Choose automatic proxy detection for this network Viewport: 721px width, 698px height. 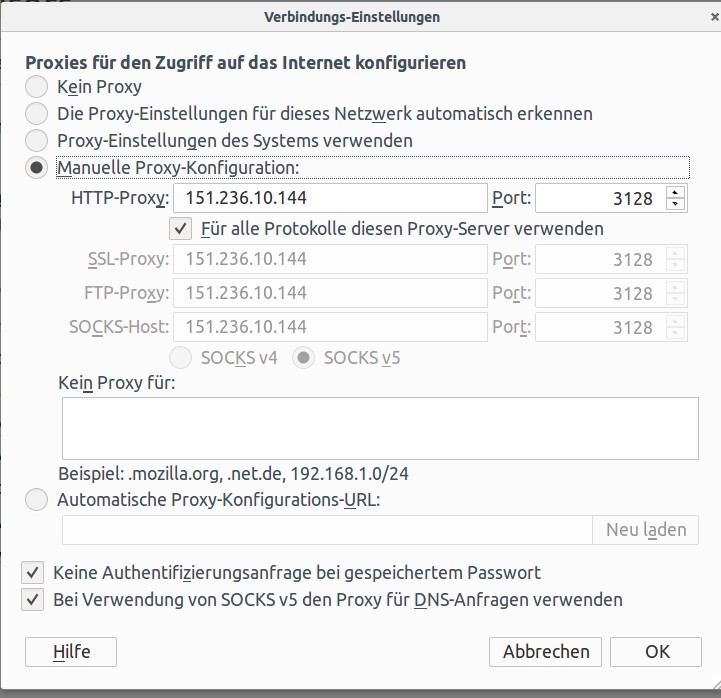pyautogui.click(x=36, y=114)
